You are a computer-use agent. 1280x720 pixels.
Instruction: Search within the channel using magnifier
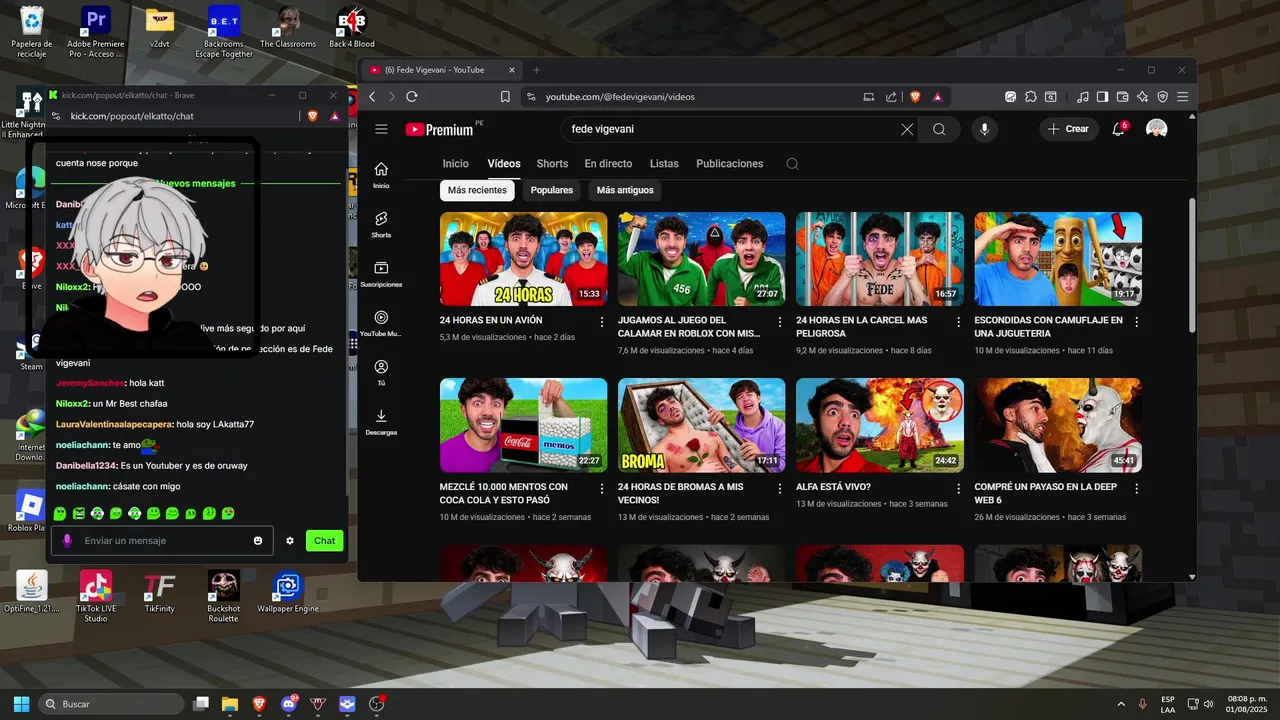(793, 164)
